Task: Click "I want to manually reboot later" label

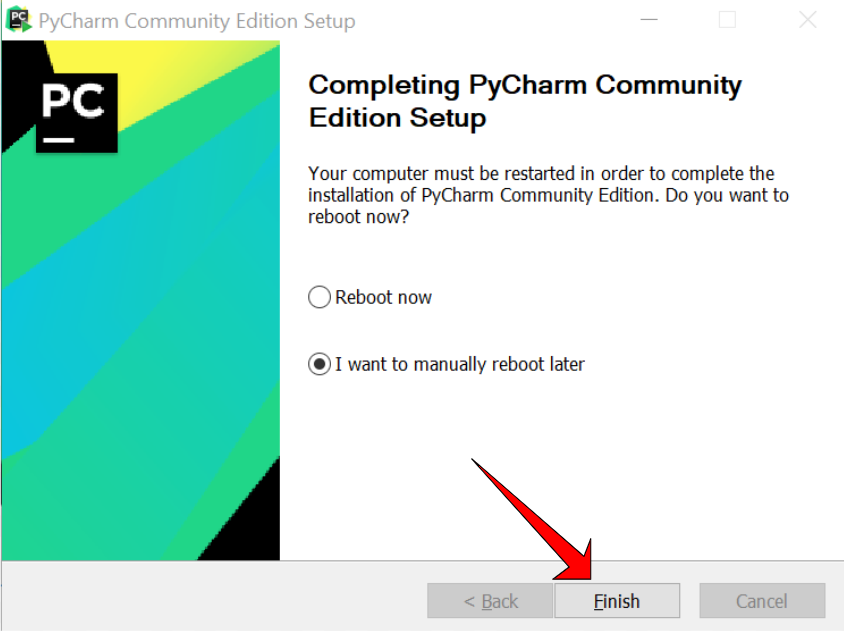Action: [x=460, y=364]
